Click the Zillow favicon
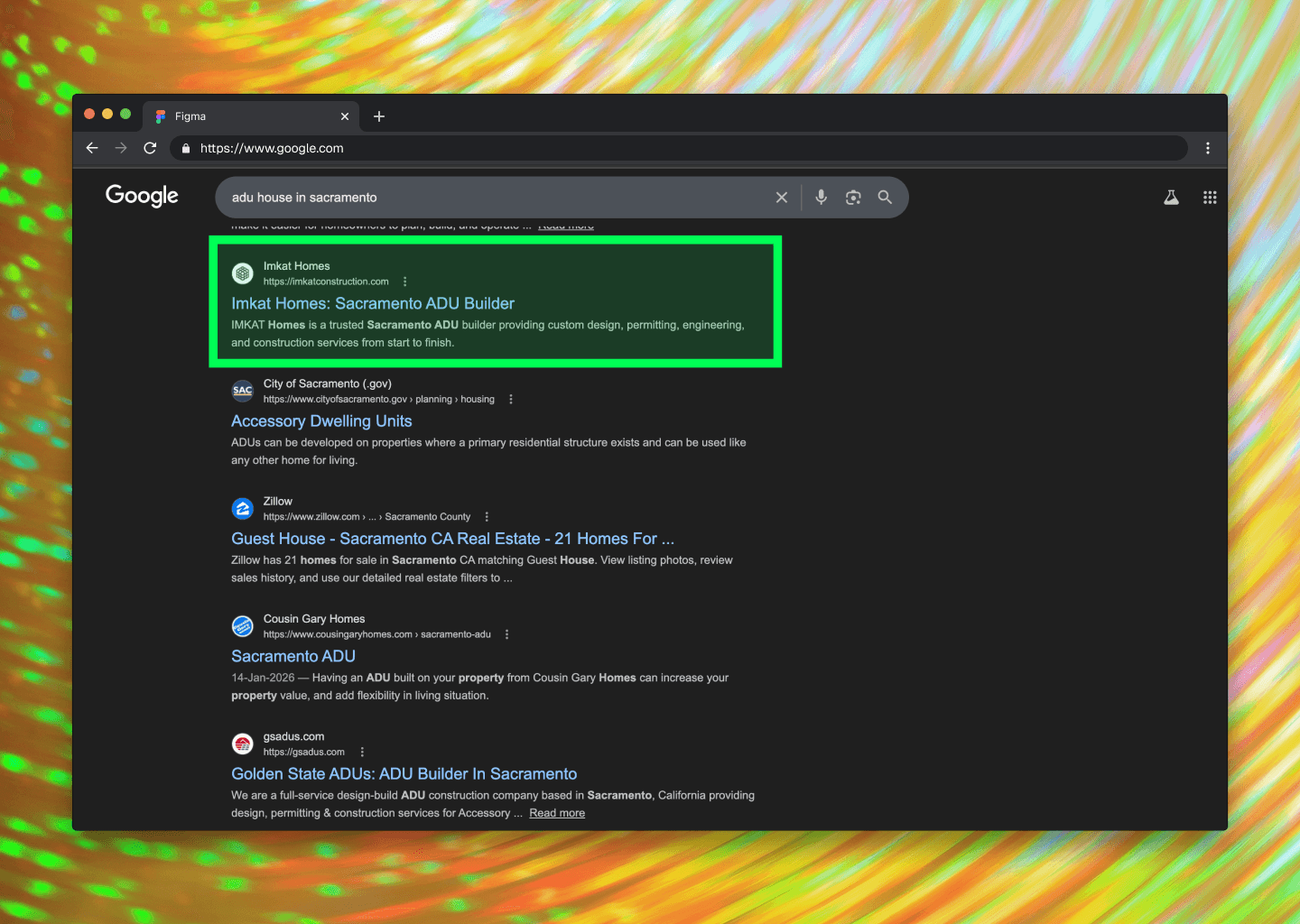Viewport: 1300px width, 924px height. [x=243, y=508]
